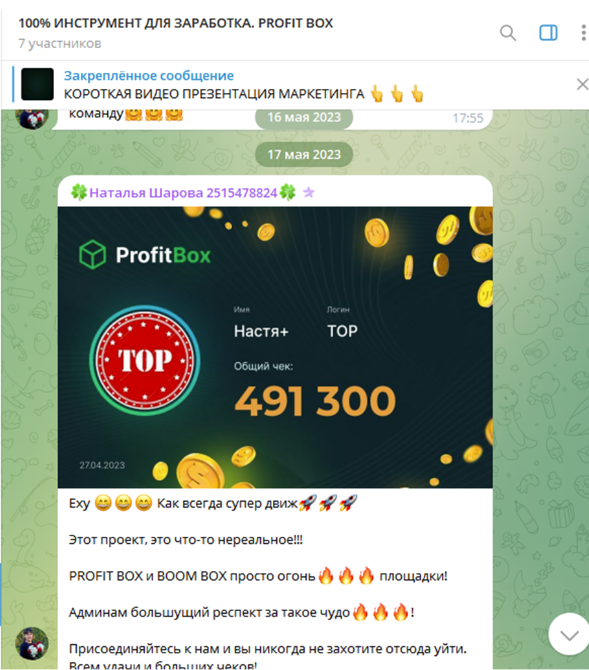Click pinned text КОРОТКАЯ ВИДЕО ПРЕЗЕНТАЦИЯ МАРКЕТИНГА
Screen dimensions: 589x670
point(214,94)
